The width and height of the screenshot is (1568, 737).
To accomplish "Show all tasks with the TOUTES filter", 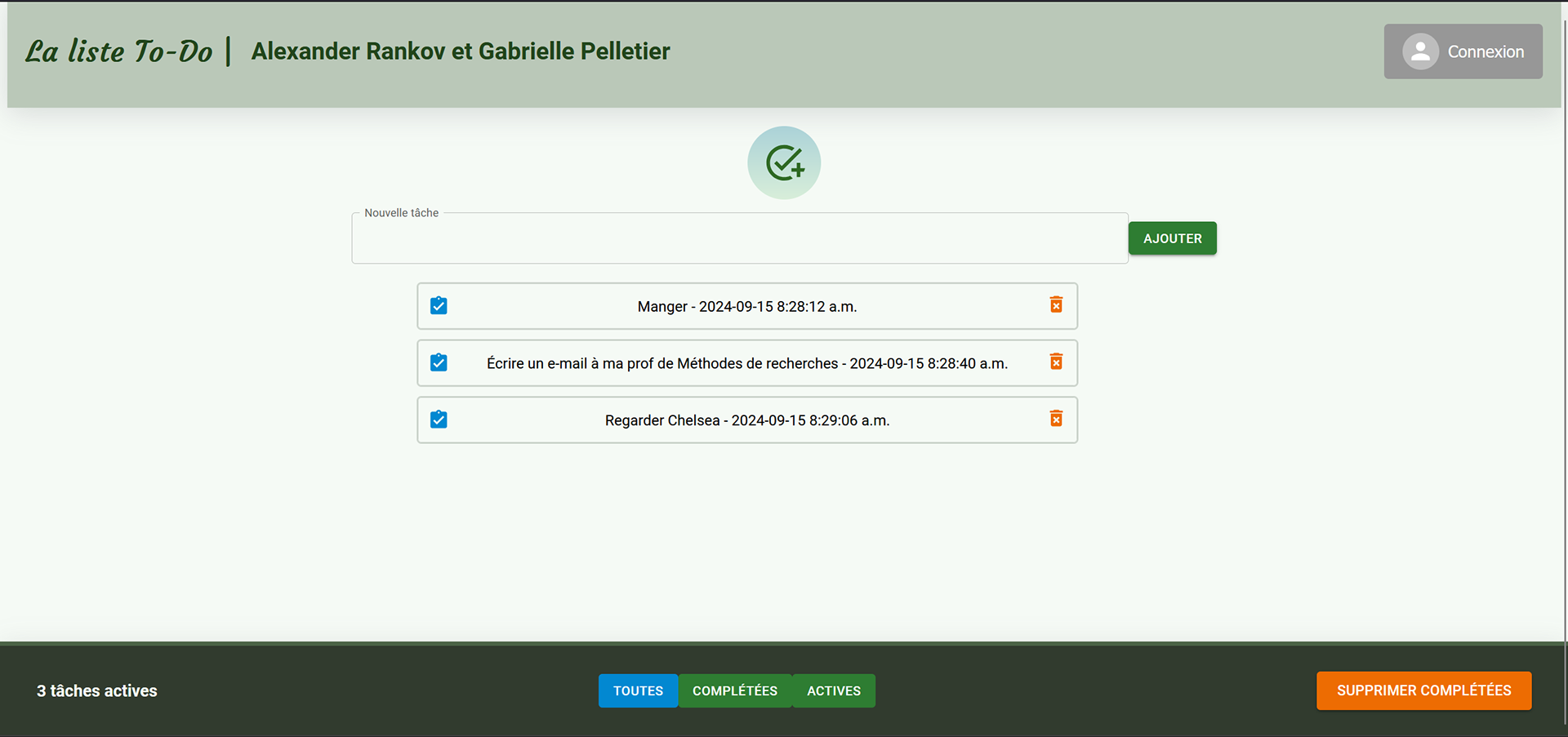I will [x=638, y=690].
